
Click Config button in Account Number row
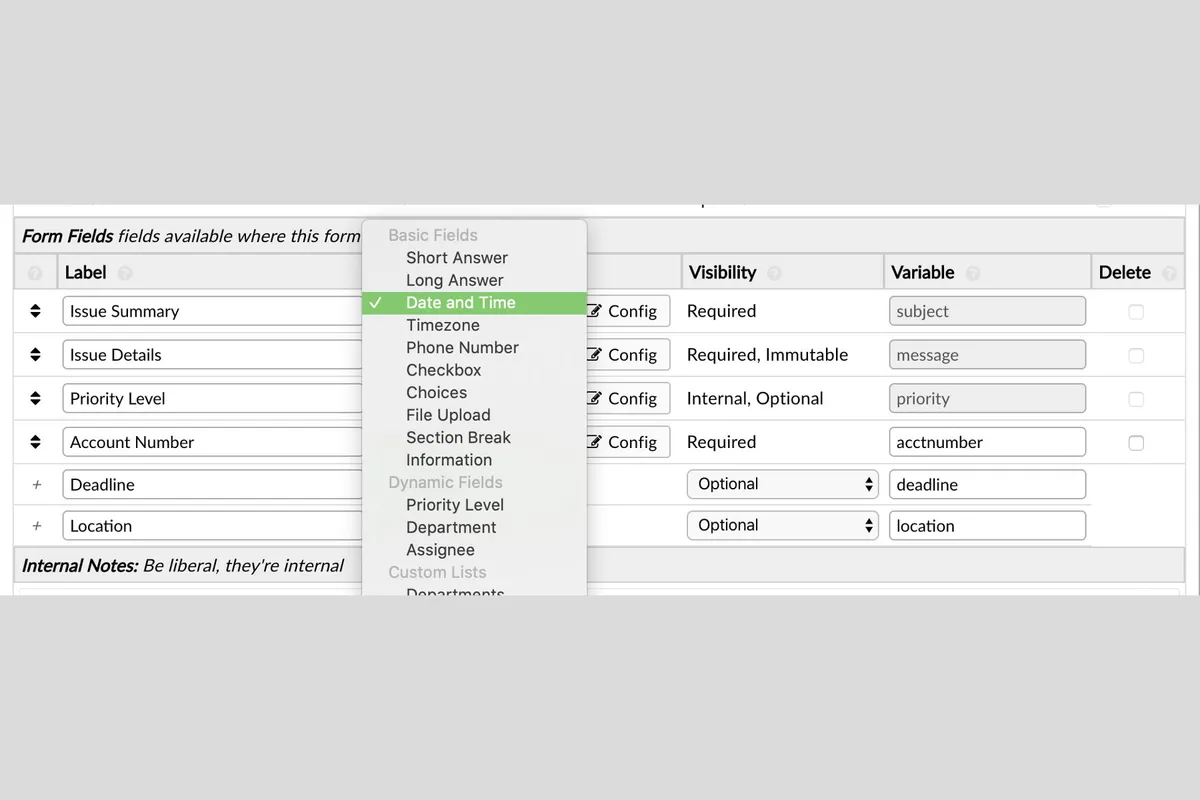click(626, 442)
